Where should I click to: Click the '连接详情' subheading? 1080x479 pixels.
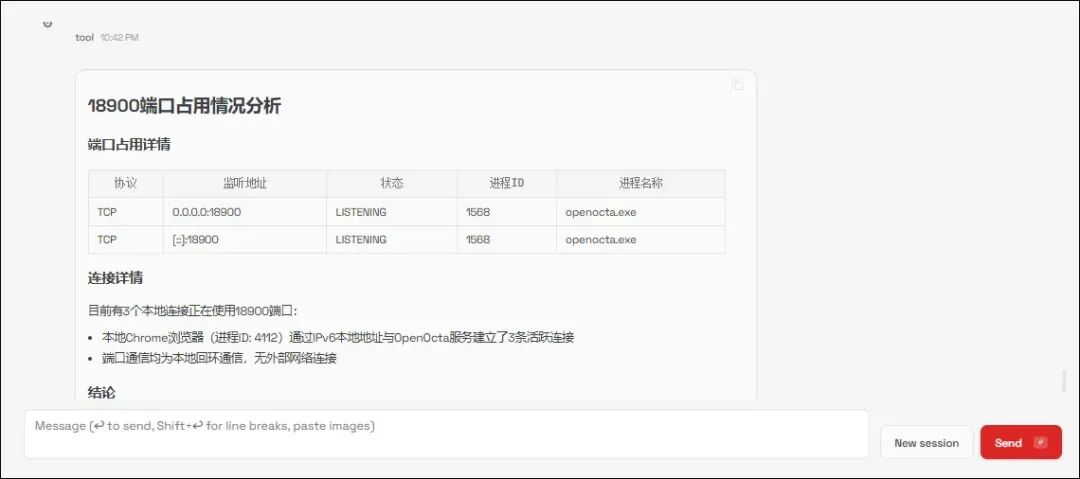coord(116,278)
